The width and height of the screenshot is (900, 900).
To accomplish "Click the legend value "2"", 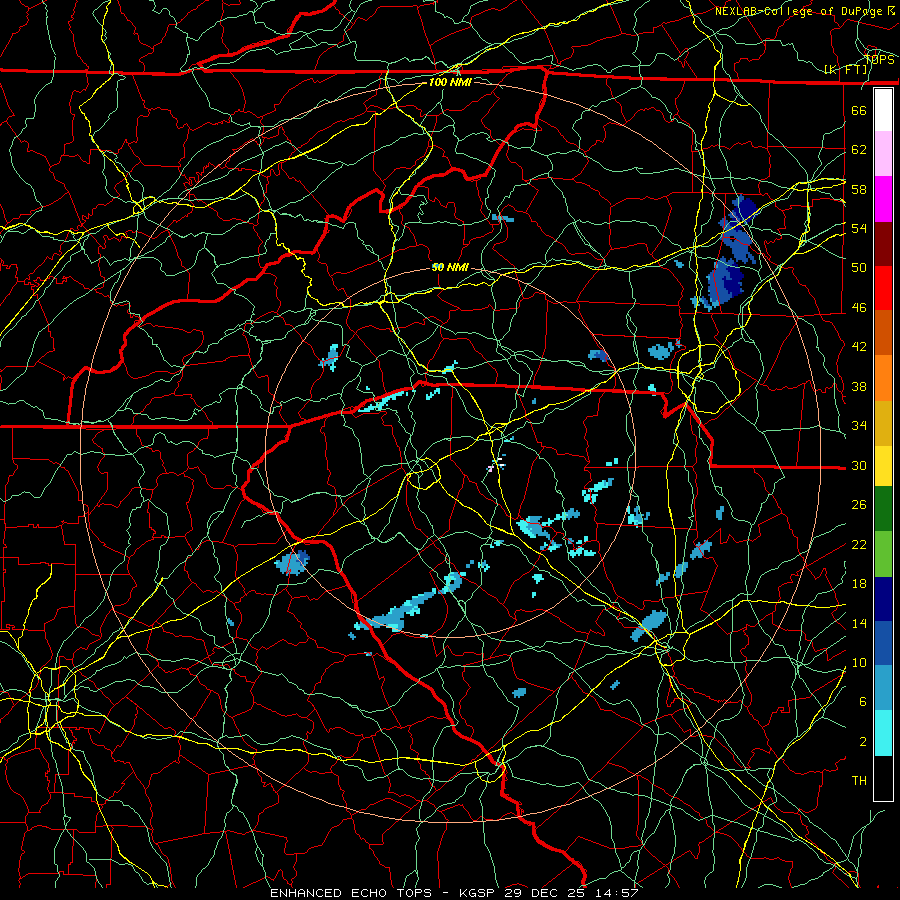I will (863, 742).
